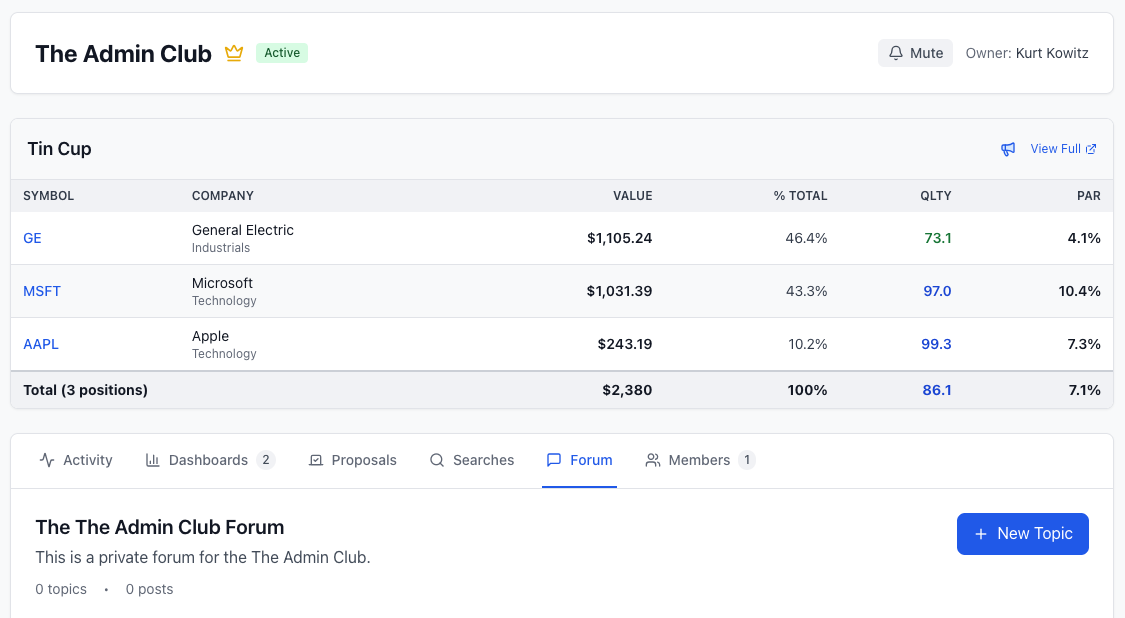Select the SYMBOL column header

(x=49, y=196)
